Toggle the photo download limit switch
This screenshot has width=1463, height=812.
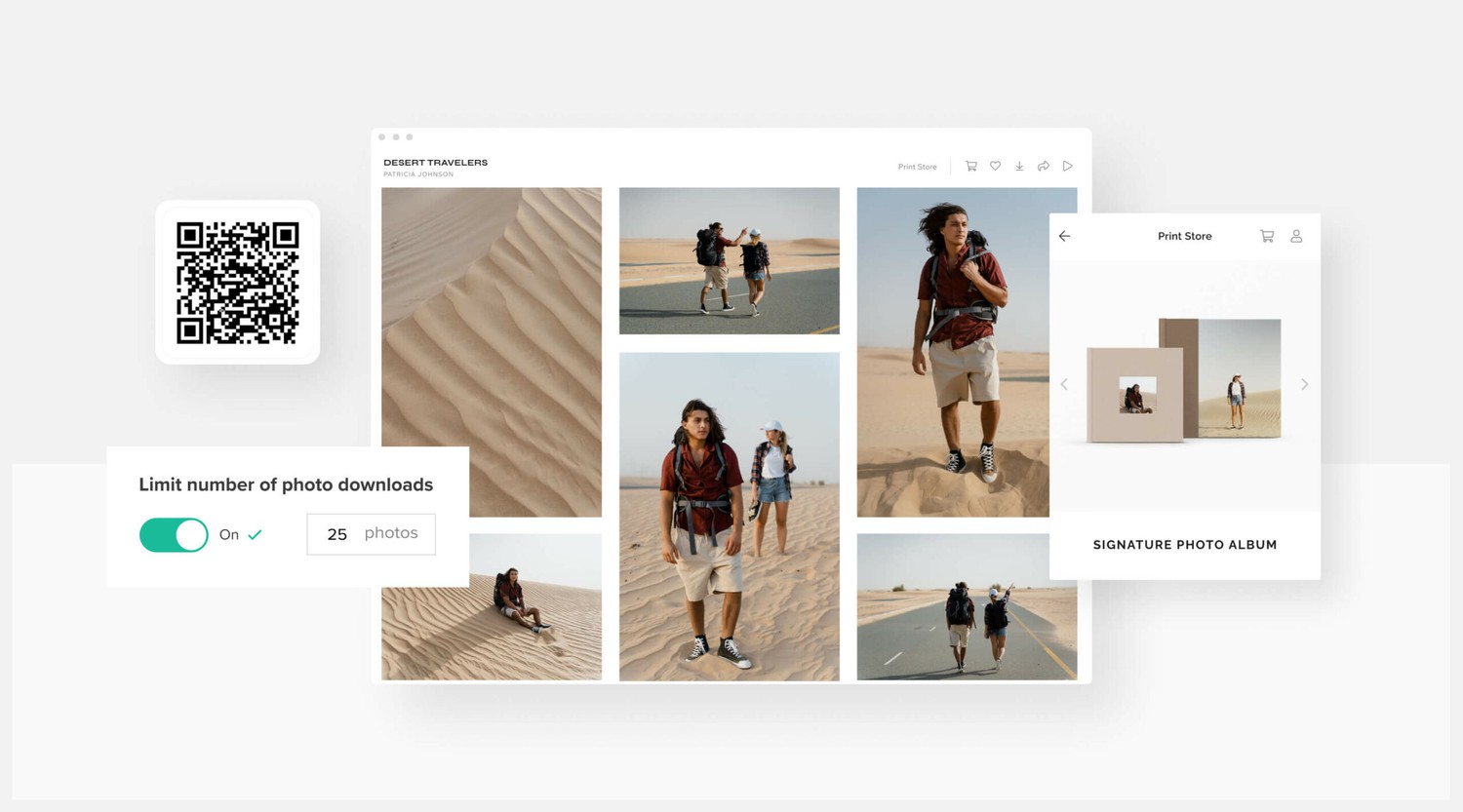174,535
